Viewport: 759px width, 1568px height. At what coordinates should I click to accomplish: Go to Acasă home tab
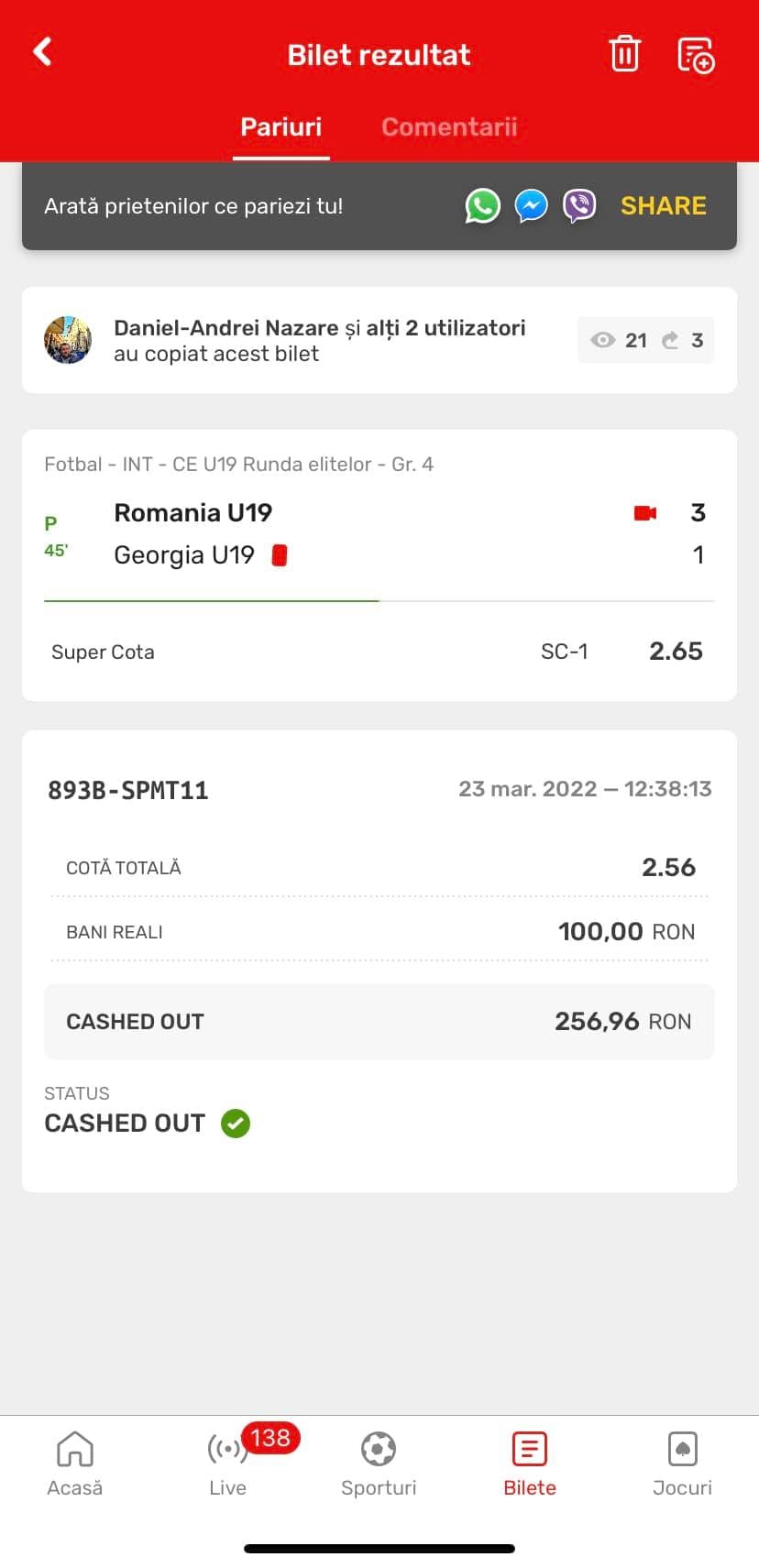[x=75, y=1464]
